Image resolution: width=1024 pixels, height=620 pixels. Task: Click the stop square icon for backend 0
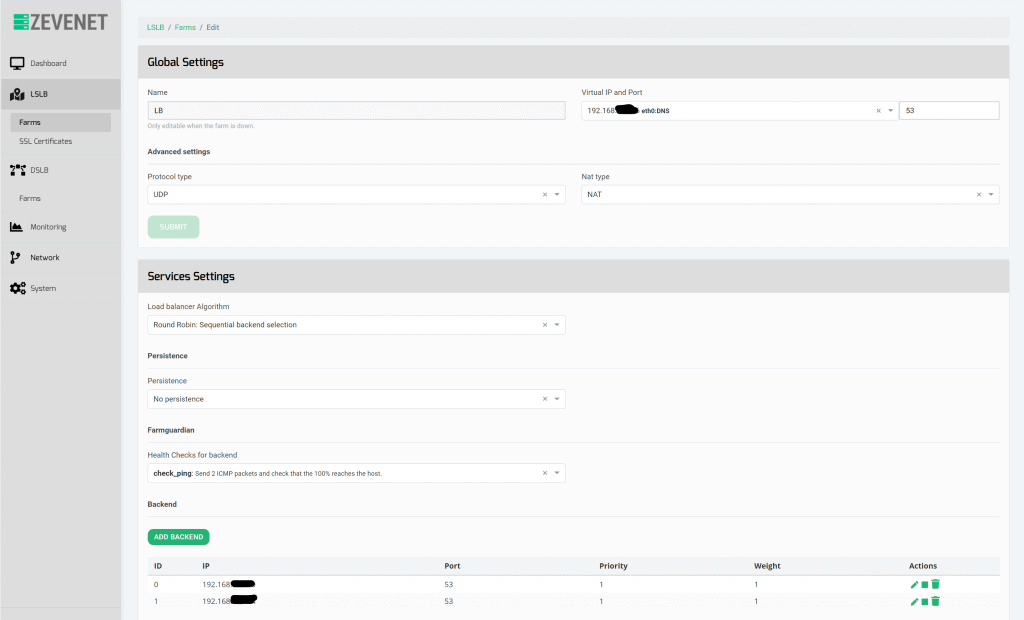point(925,584)
